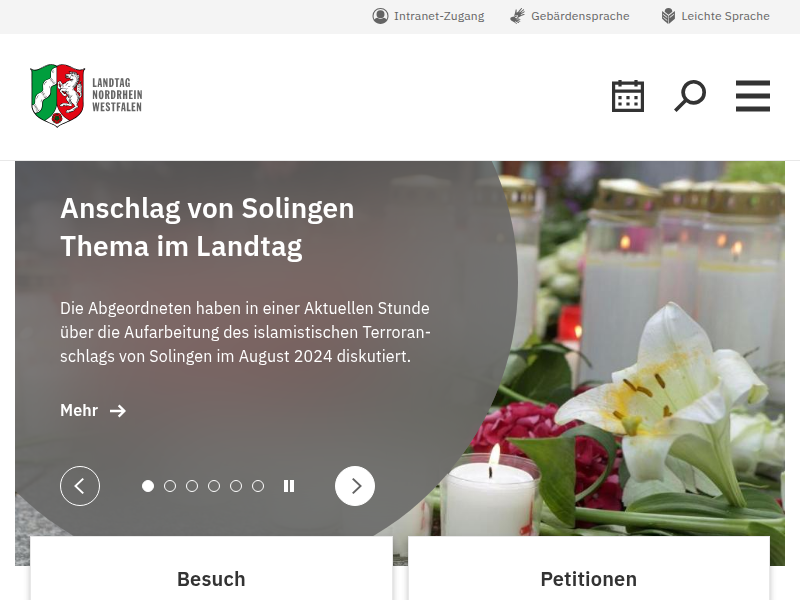Click the Leichte Sprache book icon
The image size is (800, 600).
tap(668, 16)
